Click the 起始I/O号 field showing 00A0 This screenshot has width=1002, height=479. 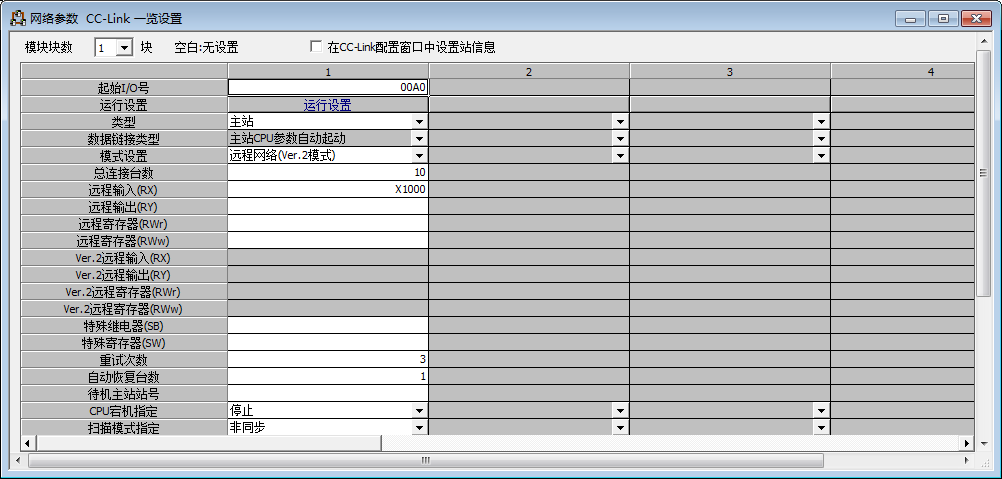point(327,88)
